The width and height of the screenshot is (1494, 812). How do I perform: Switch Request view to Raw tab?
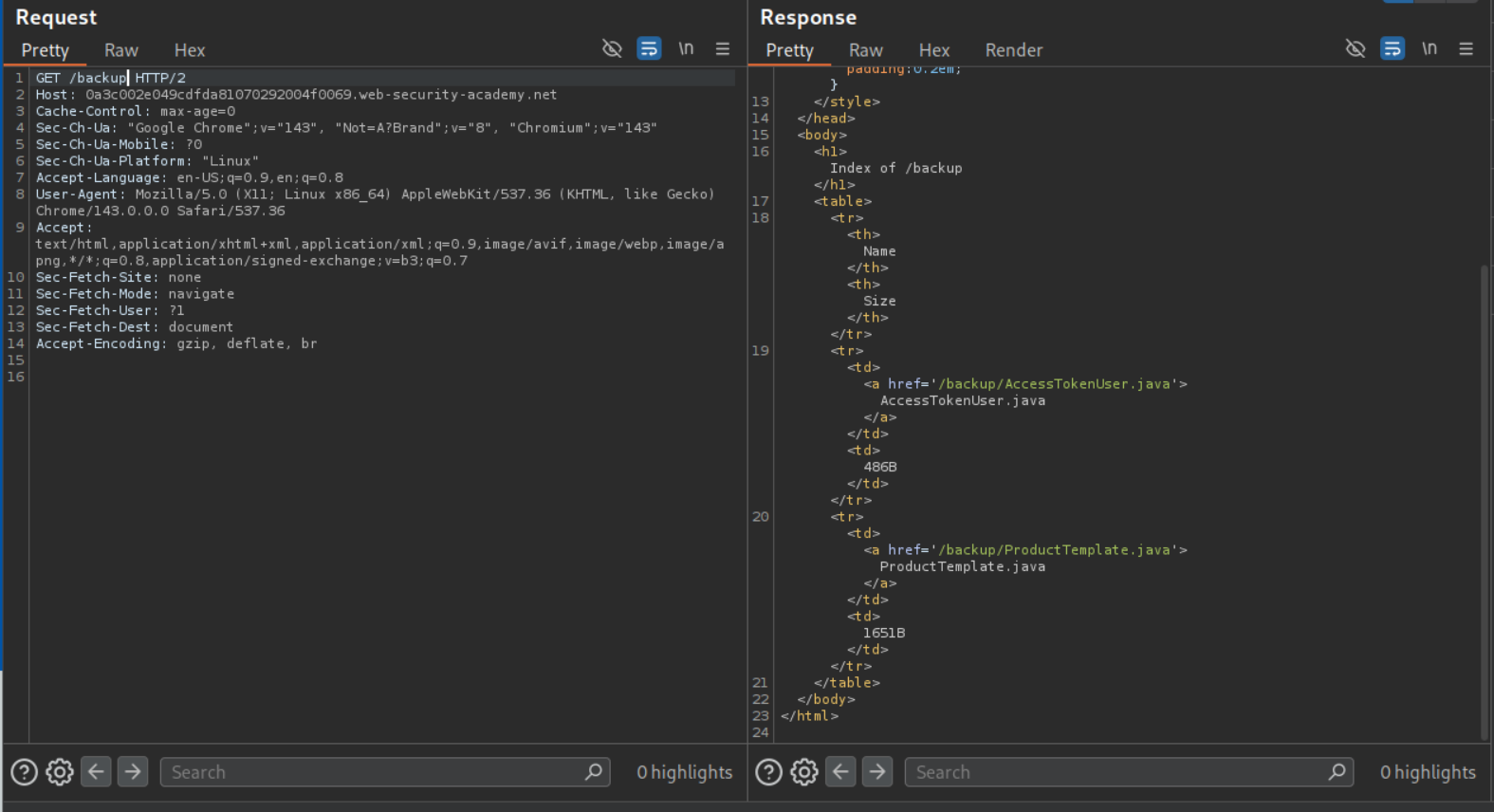tap(120, 50)
